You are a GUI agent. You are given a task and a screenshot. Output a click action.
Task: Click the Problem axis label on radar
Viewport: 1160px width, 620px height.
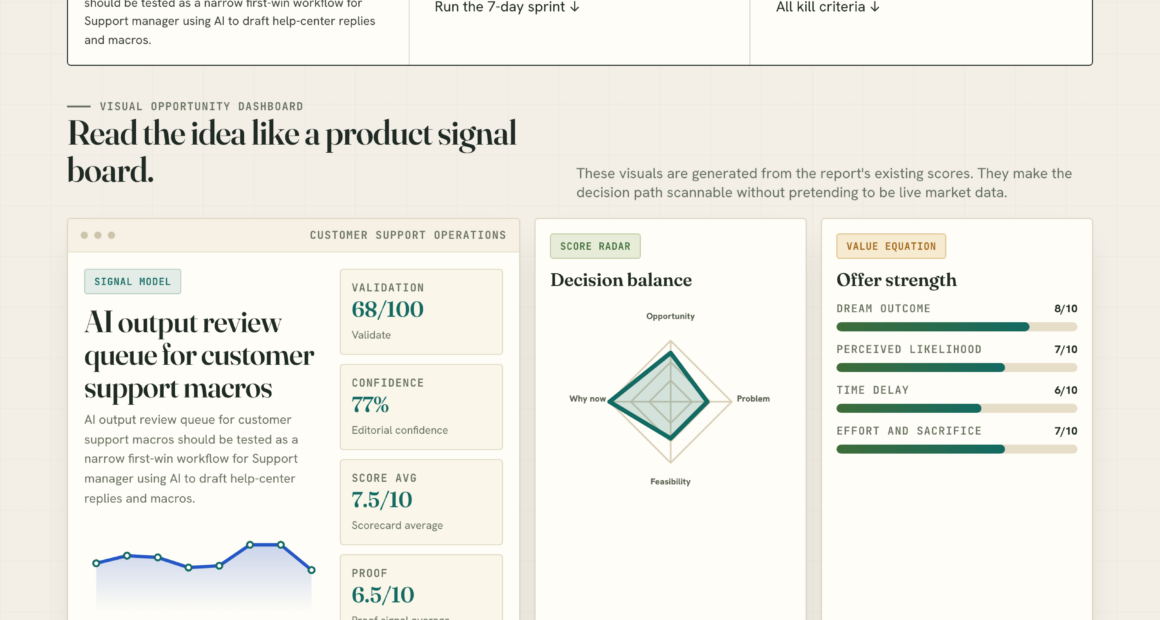click(753, 399)
